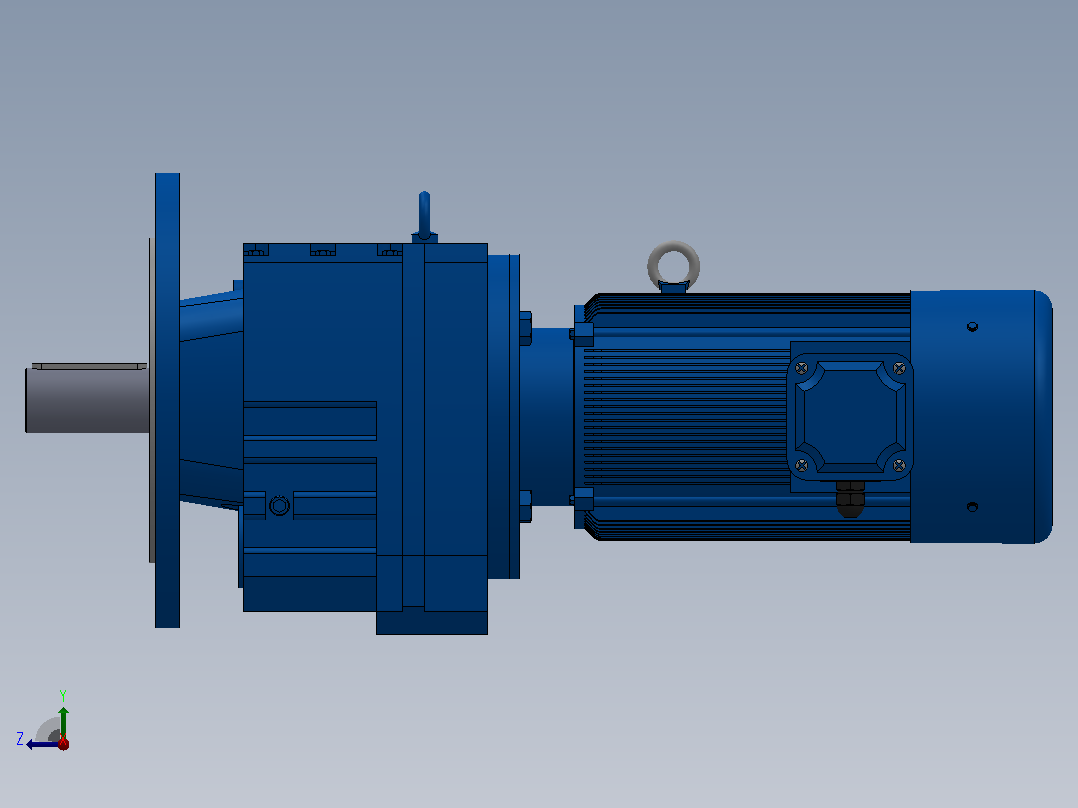
Task: Pick the gray output shaft of the gearbox
Action: 87,400
